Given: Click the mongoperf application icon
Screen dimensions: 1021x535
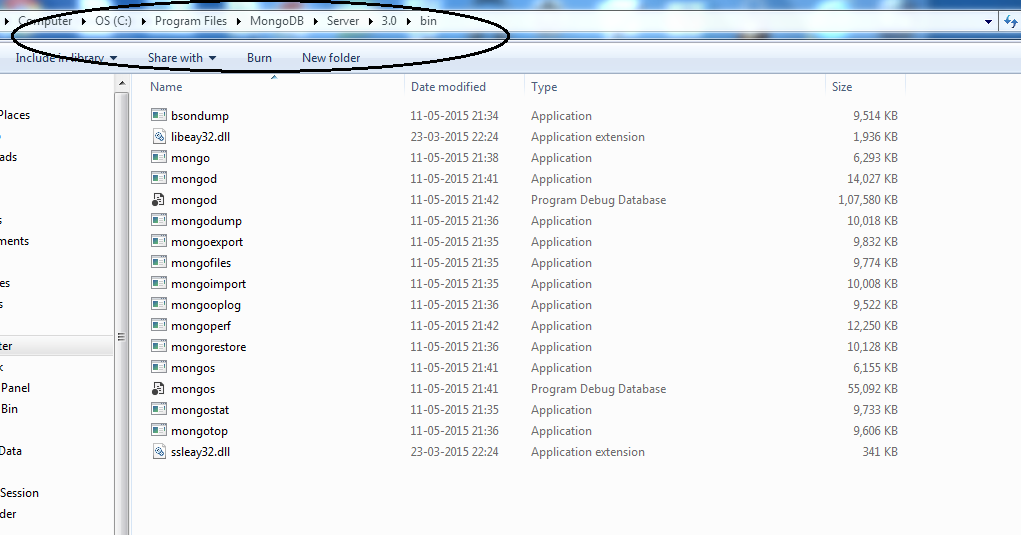Looking at the screenshot, I should tap(159, 325).
